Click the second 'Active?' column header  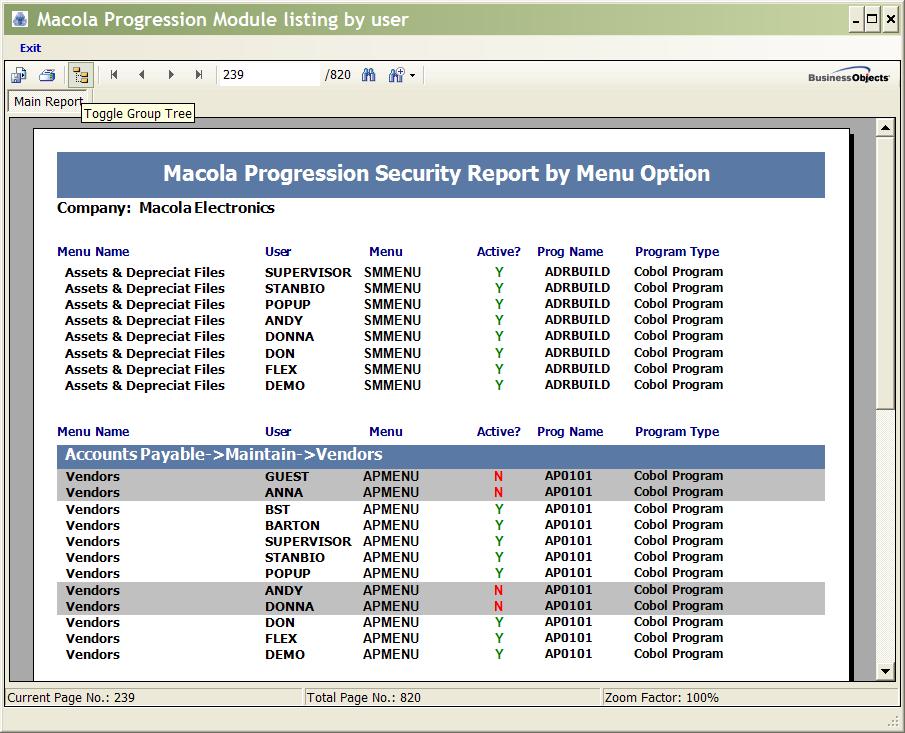click(x=499, y=432)
